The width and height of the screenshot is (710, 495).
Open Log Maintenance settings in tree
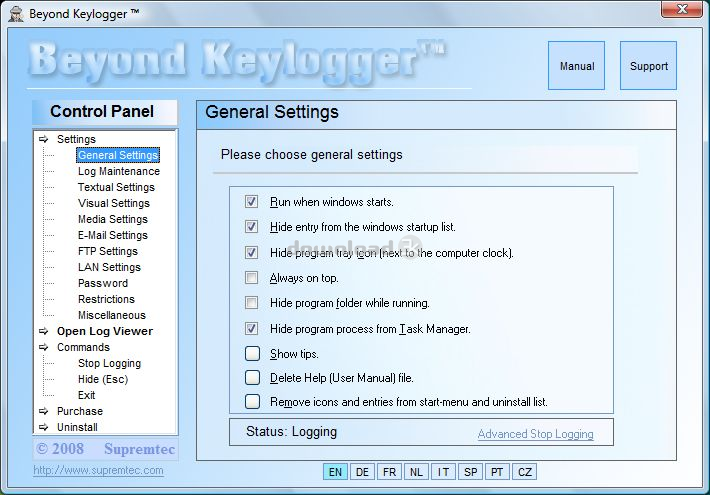tap(118, 171)
